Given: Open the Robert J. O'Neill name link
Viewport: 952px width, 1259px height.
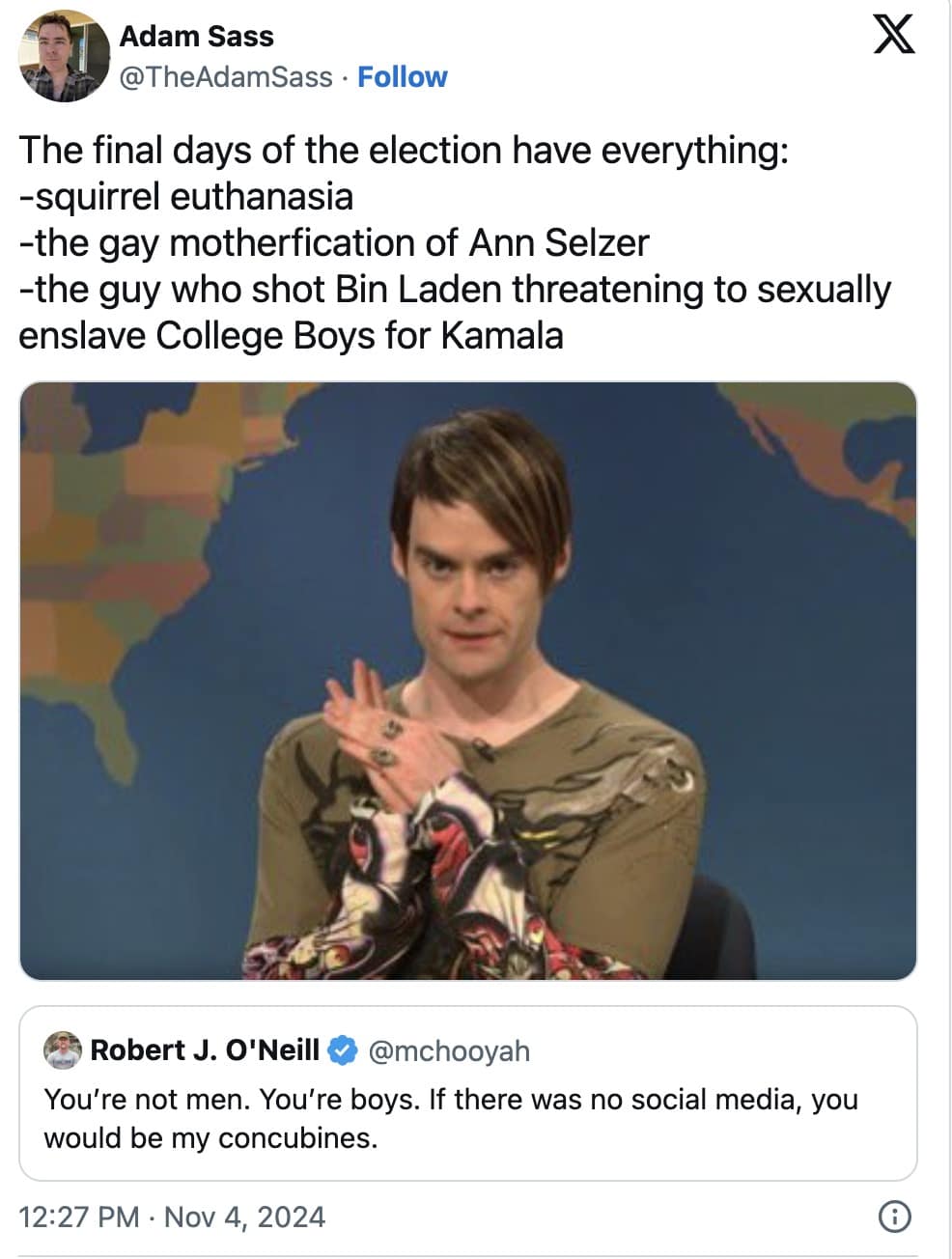Looking at the screenshot, I should click(205, 1050).
